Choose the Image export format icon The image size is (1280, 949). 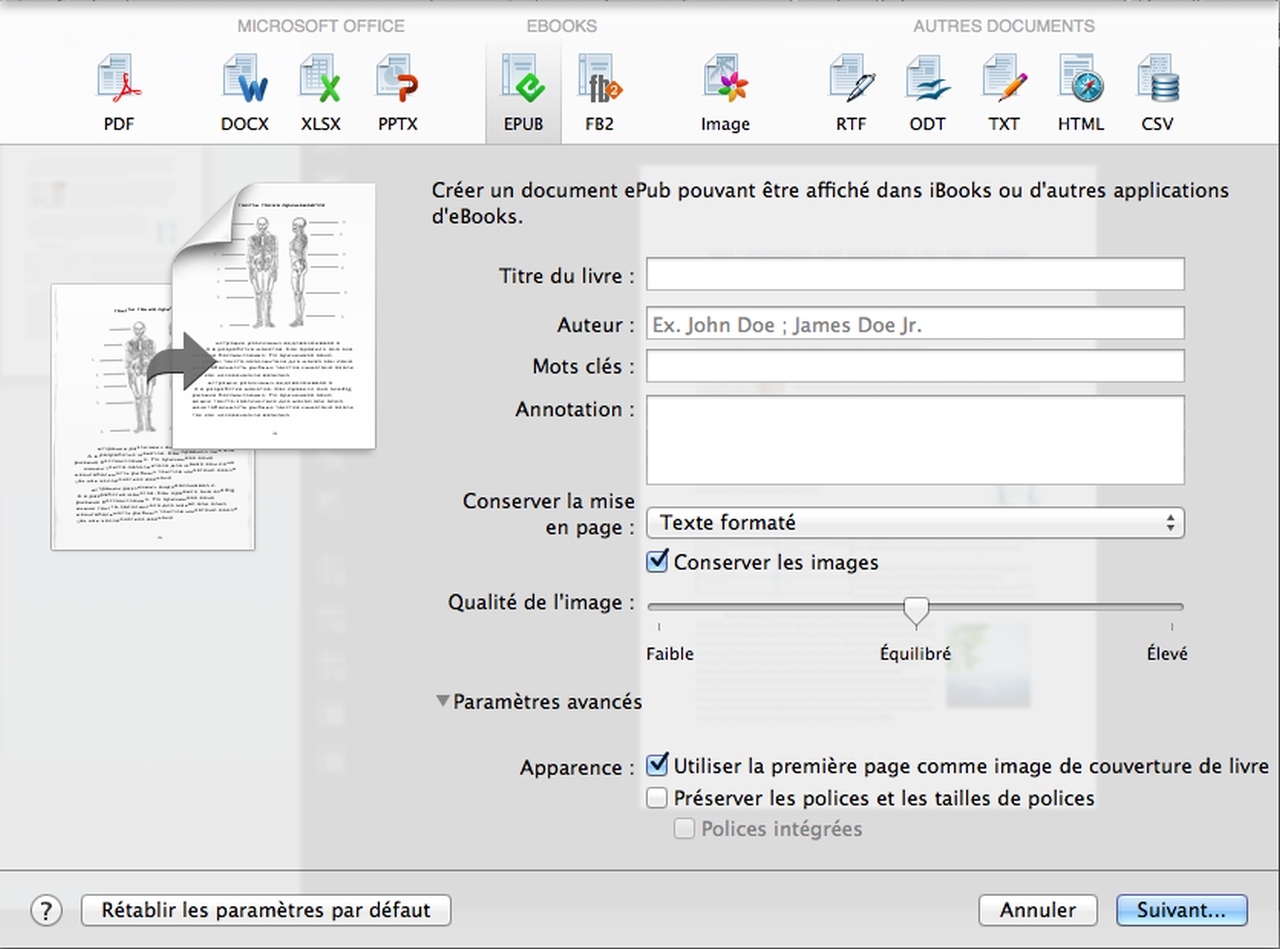[725, 92]
